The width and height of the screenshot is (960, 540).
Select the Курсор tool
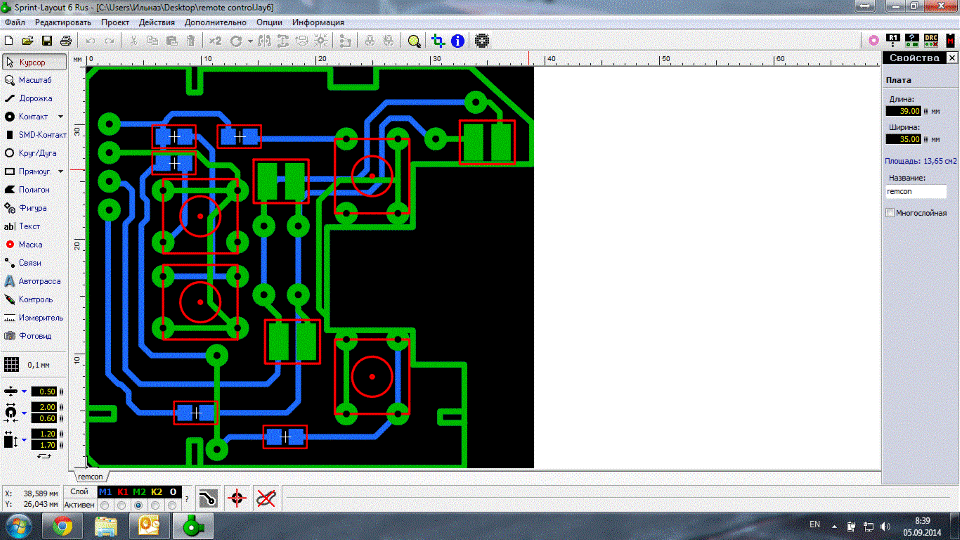coord(34,62)
